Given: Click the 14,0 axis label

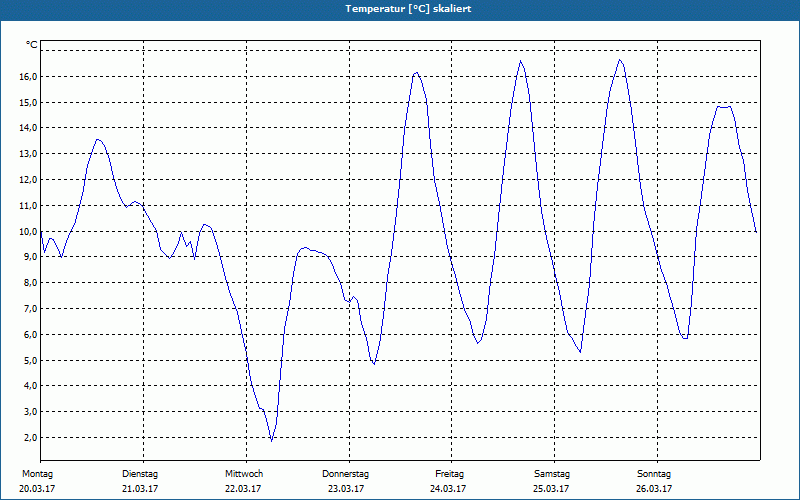Looking at the screenshot, I should (x=28, y=128).
